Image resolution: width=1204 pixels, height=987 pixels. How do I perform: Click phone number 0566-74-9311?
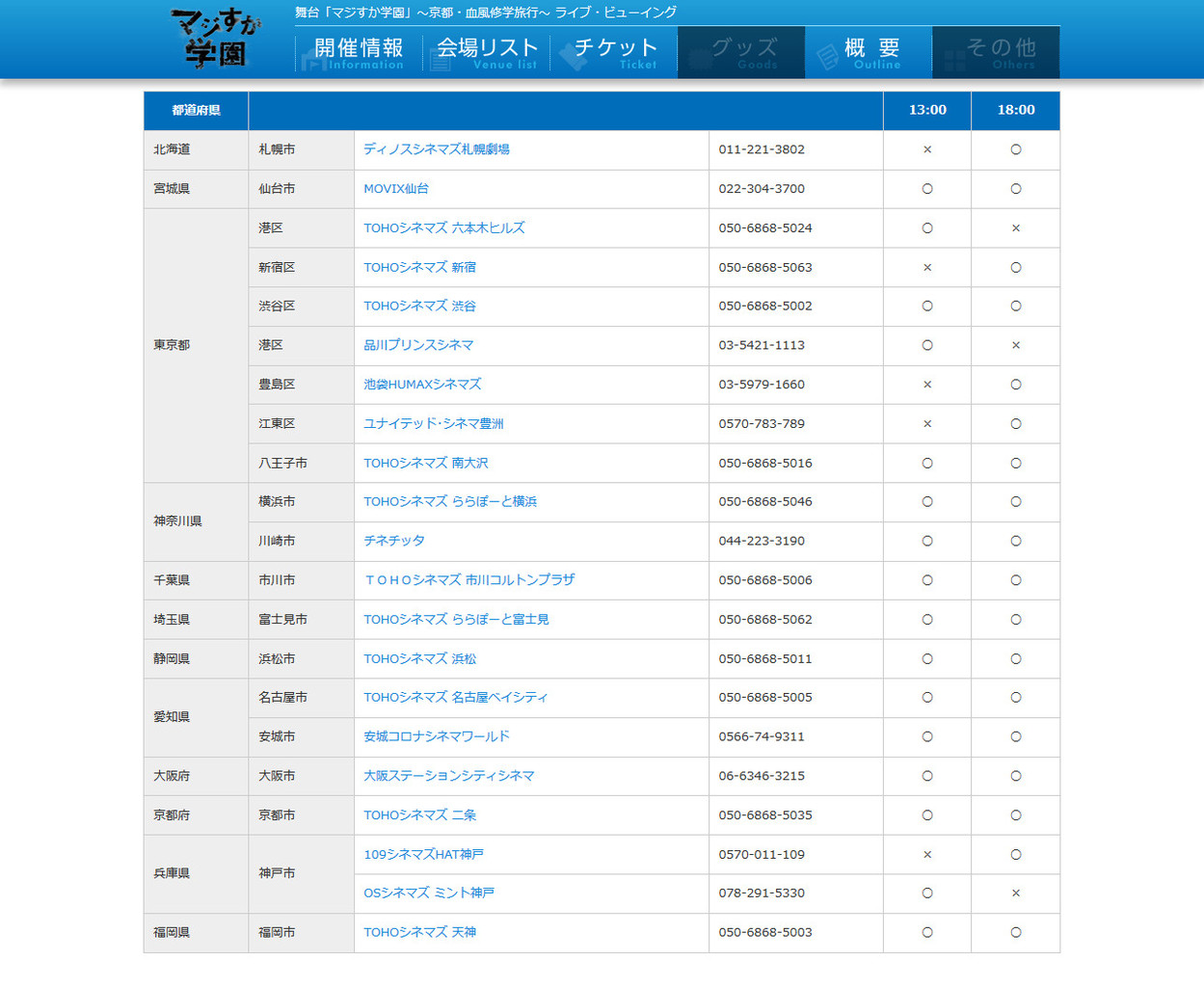pos(762,736)
